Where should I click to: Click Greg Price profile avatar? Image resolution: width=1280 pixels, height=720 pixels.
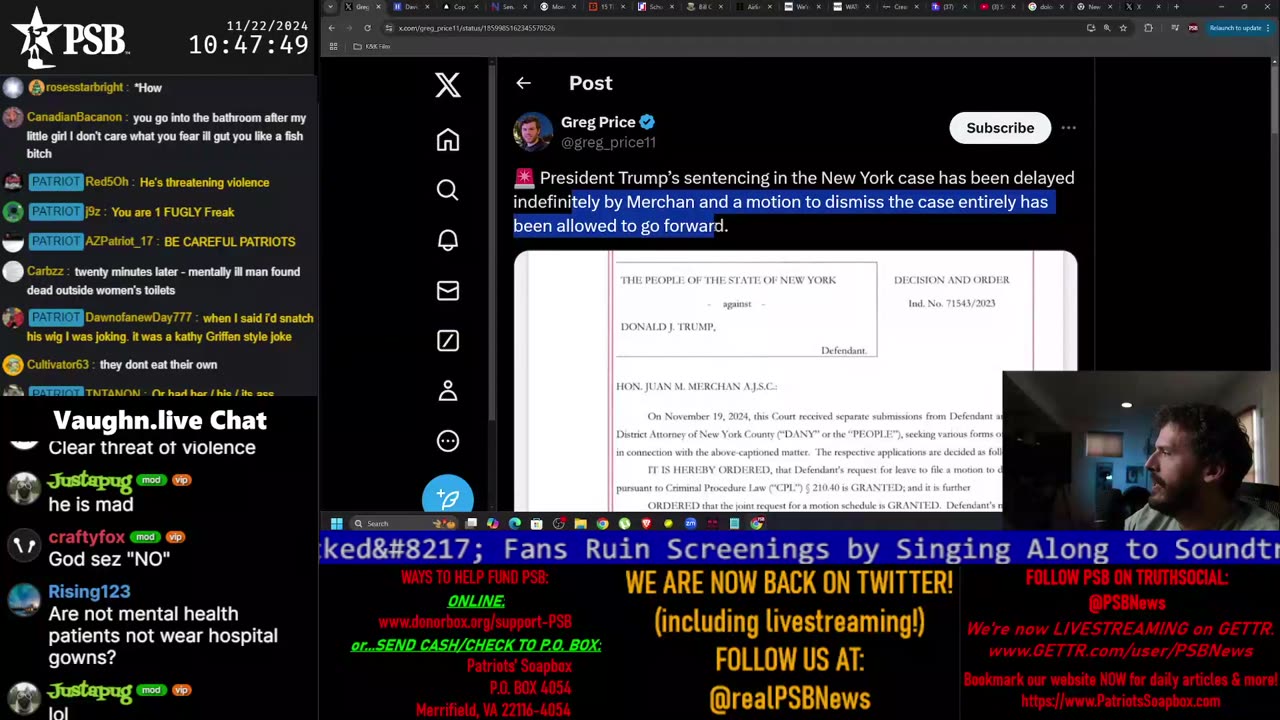(x=533, y=132)
